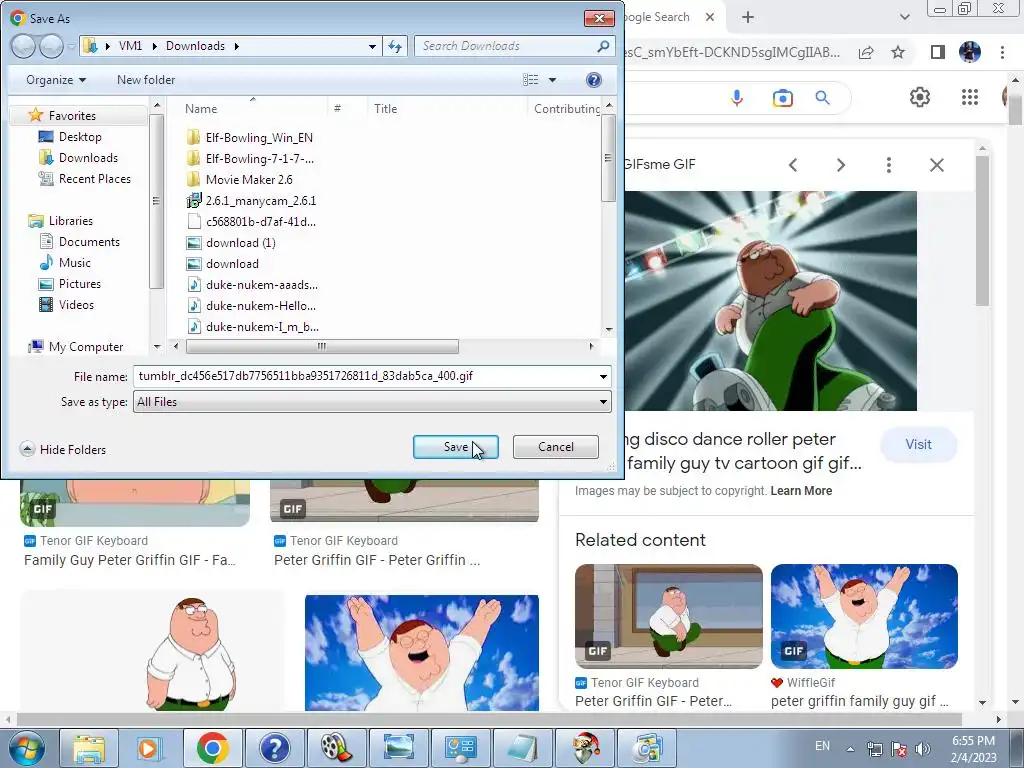Select the download (1) image file
1024x768 pixels.
pyautogui.click(x=240, y=242)
